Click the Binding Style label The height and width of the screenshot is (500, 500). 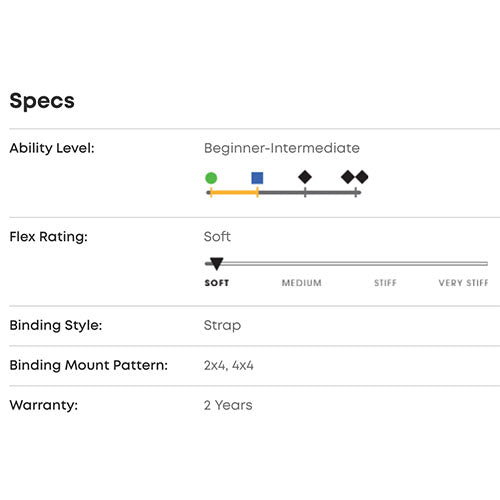pos(56,325)
